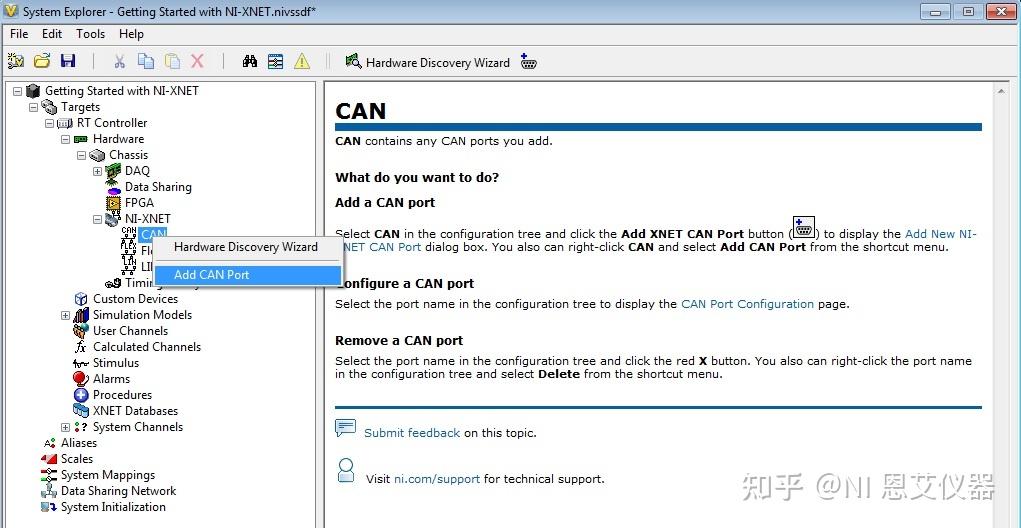
Task: Click the Paste toolbar icon
Action: tap(172, 61)
